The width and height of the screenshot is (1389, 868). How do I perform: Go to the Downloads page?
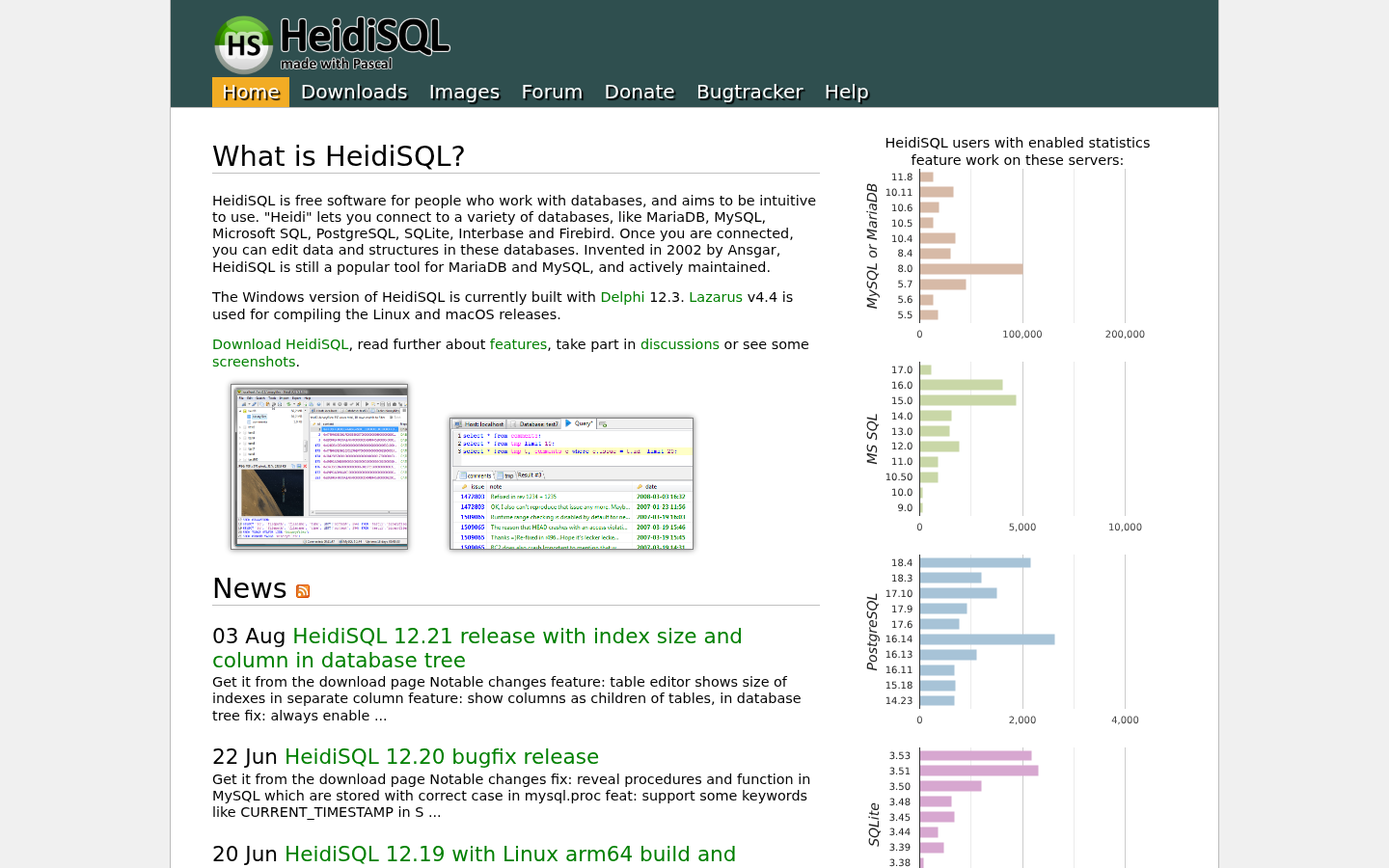[354, 92]
